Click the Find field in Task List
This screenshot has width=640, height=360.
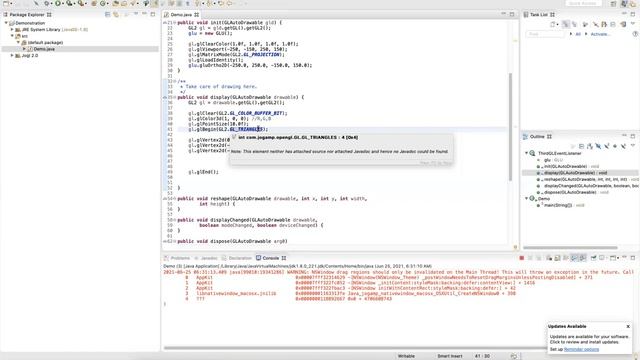(545, 34)
